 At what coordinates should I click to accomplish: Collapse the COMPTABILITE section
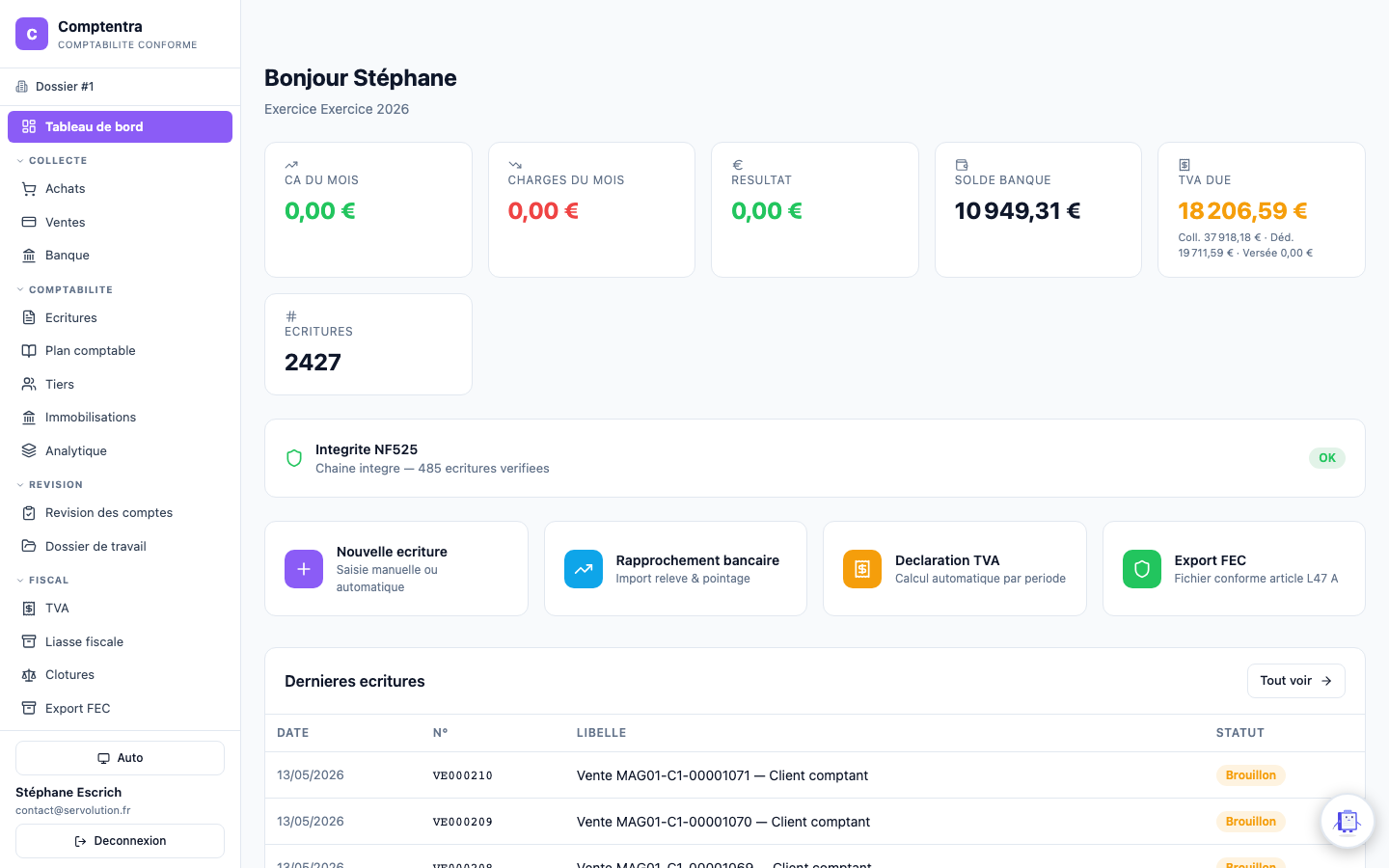(x=66, y=290)
